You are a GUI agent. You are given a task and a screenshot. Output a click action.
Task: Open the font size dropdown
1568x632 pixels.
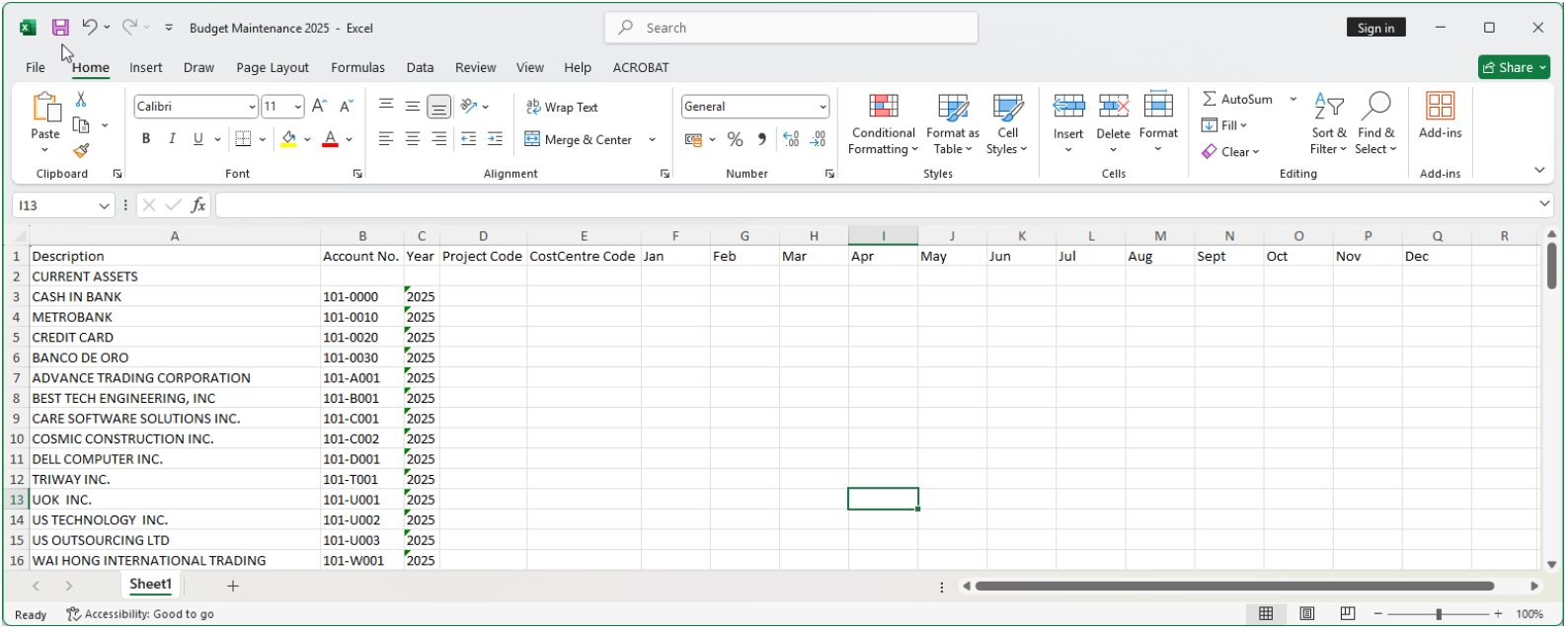click(298, 107)
